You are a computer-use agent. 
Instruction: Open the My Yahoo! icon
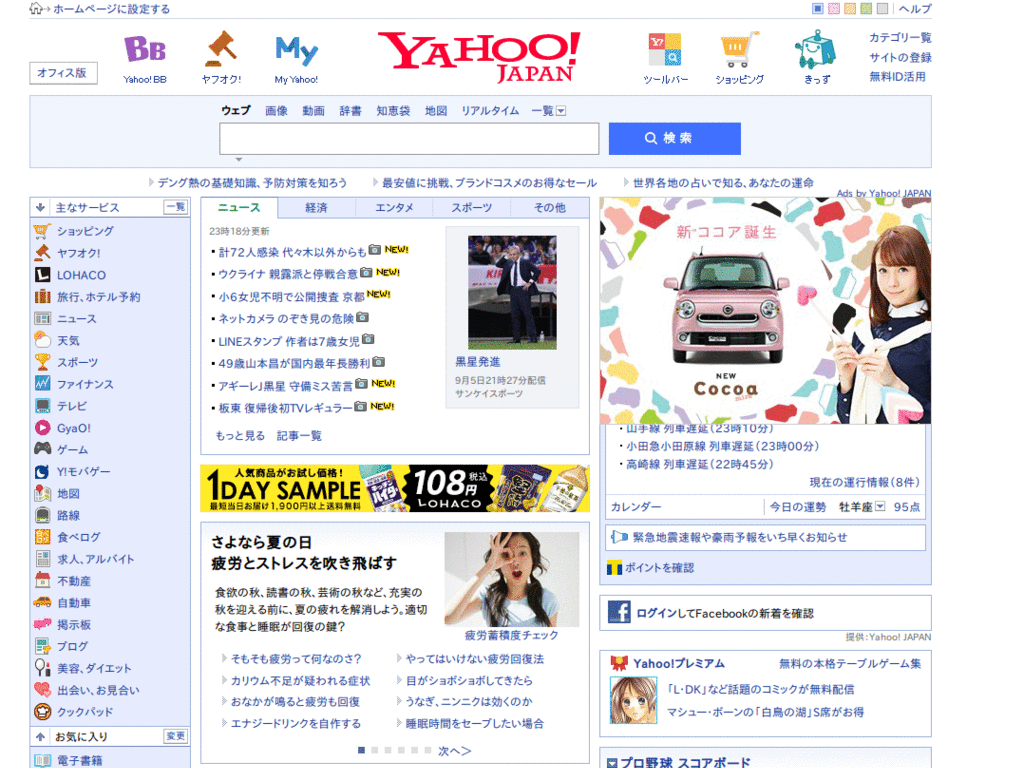(296, 50)
